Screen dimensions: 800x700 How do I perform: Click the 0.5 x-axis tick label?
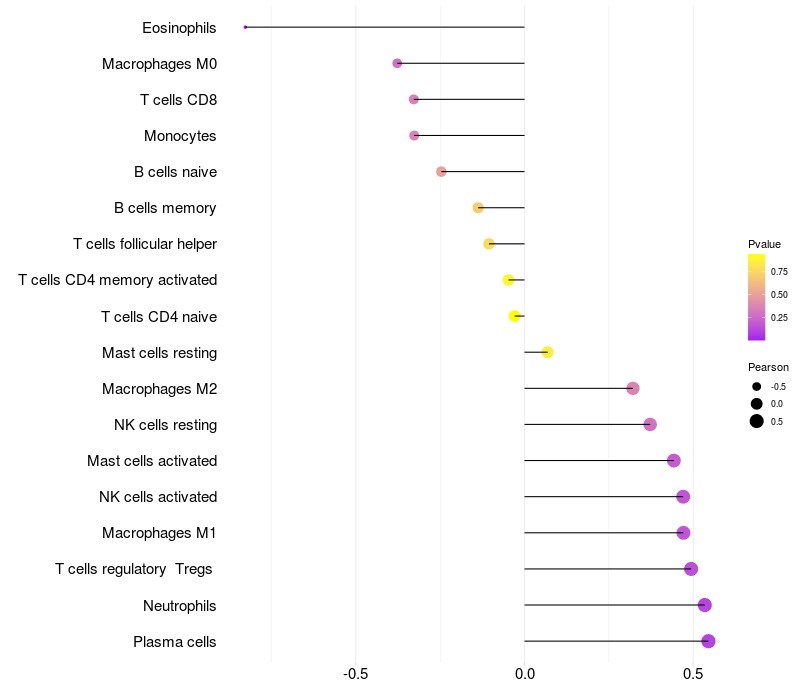point(692,674)
